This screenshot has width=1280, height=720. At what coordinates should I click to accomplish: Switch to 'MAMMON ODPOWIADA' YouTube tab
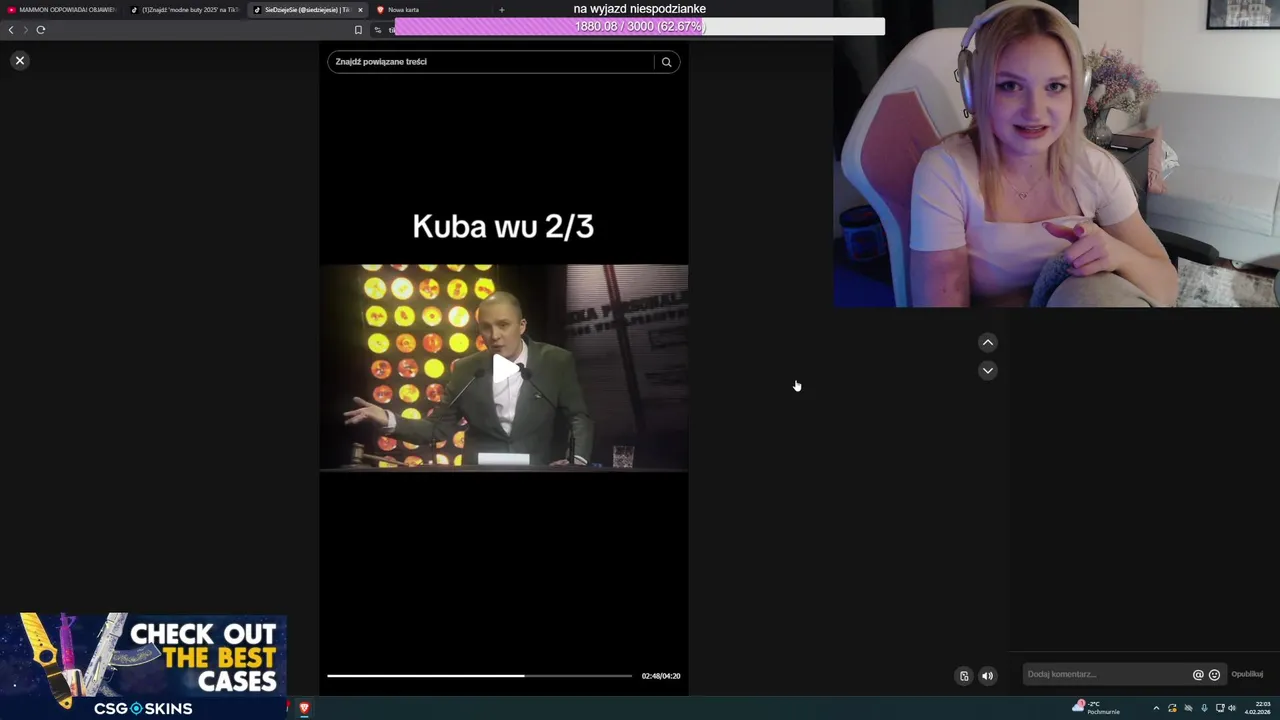[x=62, y=10]
